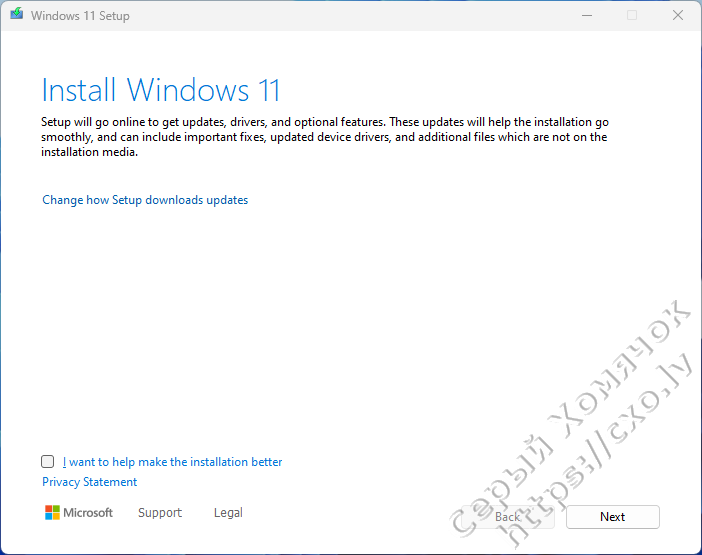Click the 'Install Windows 11' heading
Viewport: 702px width, 555px height.
pos(161,90)
